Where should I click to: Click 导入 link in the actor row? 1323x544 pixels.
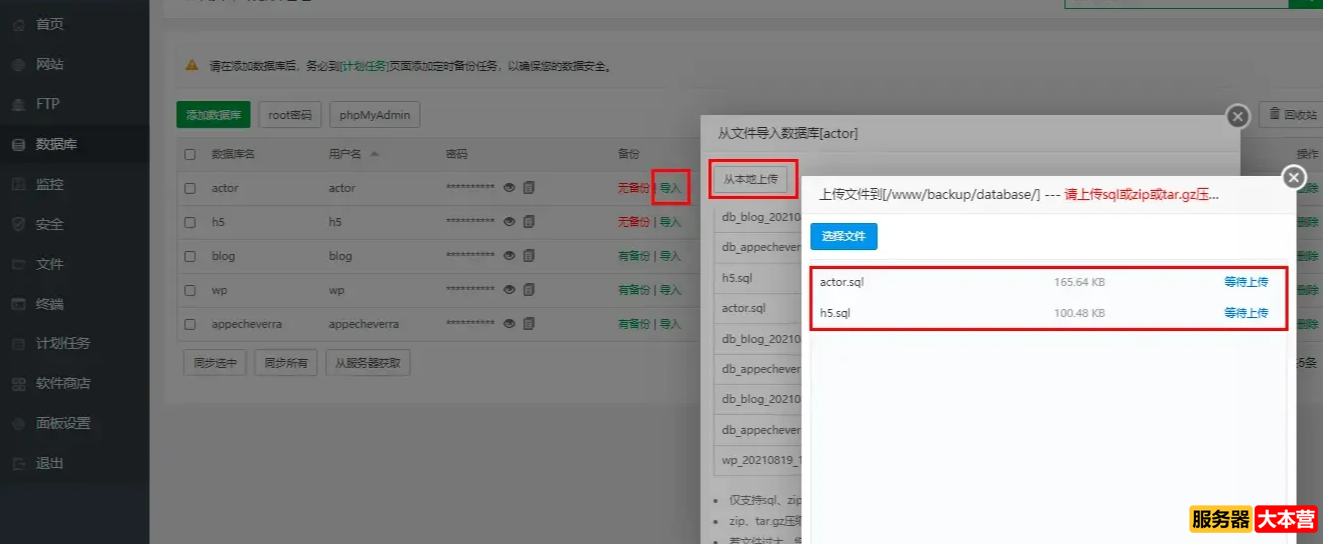(x=670, y=188)
